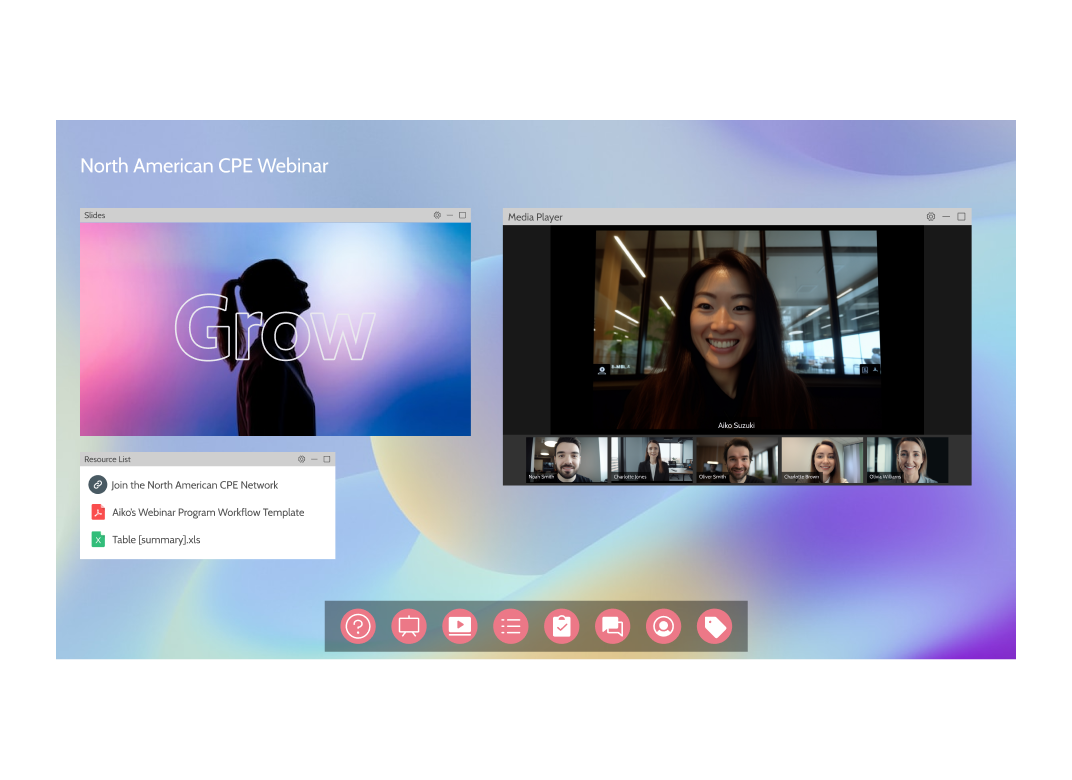The width and height of the screenshot is (1072, 780).
Task: Open Aiko's Webinar Program Workflow Template
Action: point(208,512)
